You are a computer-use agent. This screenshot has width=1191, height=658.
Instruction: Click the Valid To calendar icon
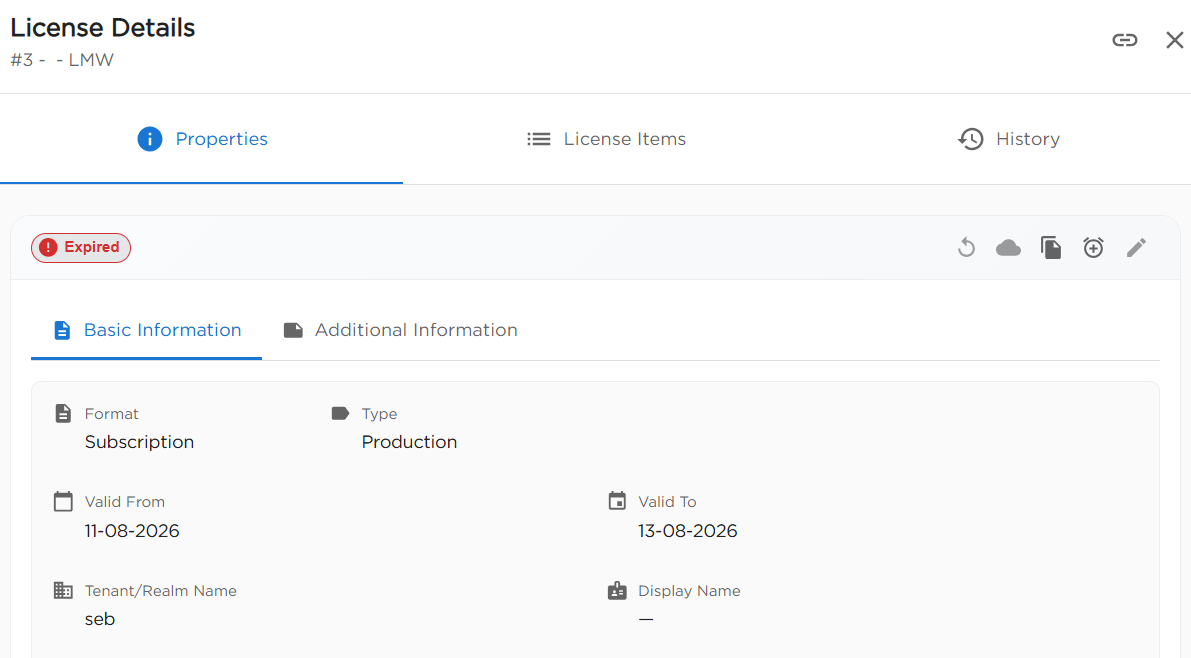pyautogui.click(x=618, y=501)
